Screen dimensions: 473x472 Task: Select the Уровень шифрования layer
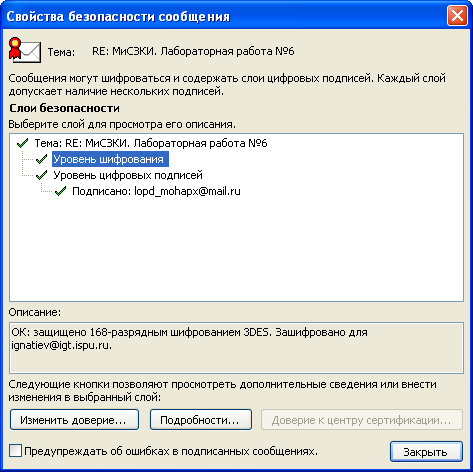coord(110,159)
